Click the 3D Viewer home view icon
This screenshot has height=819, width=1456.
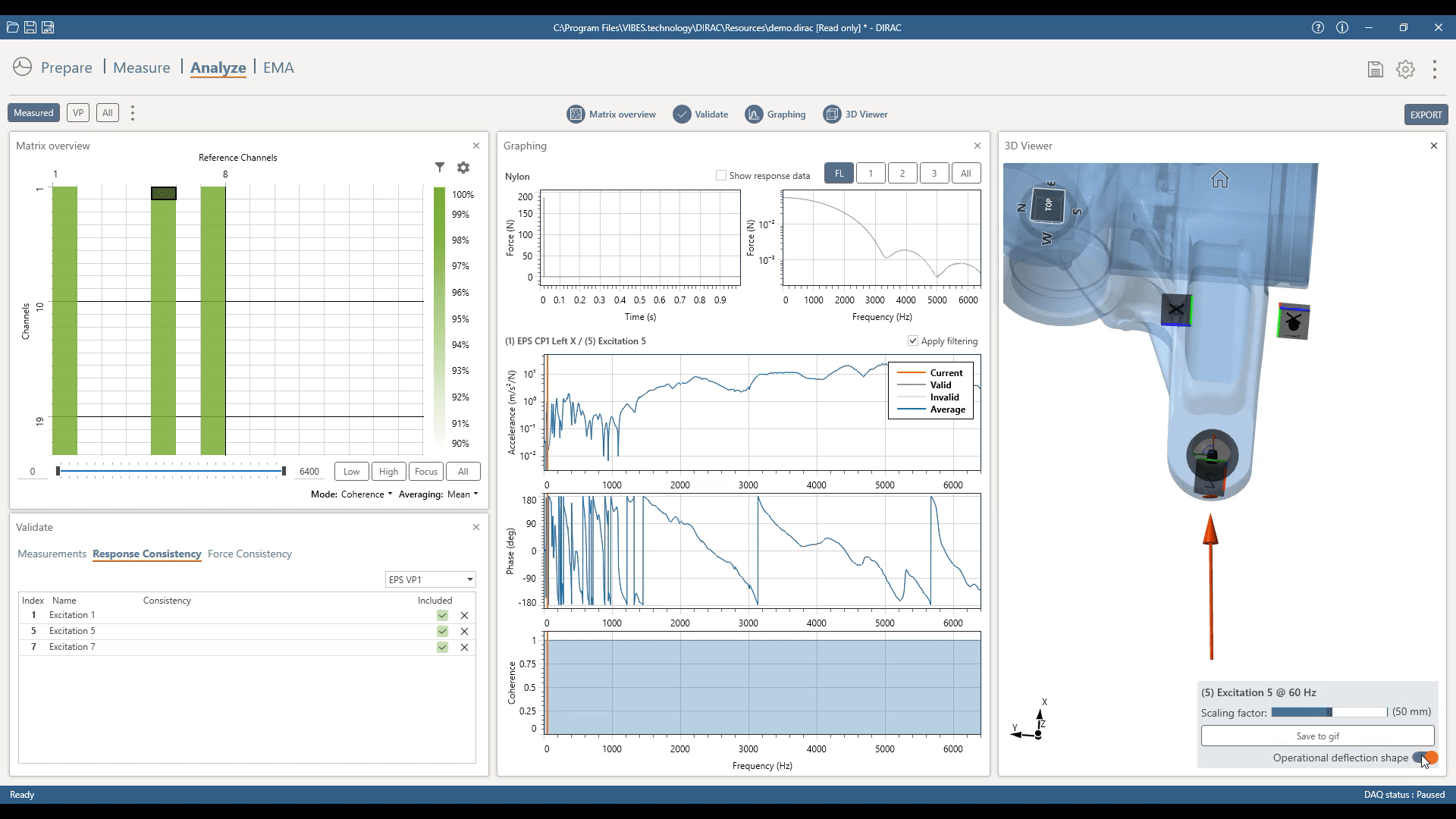click(1219, 180)
